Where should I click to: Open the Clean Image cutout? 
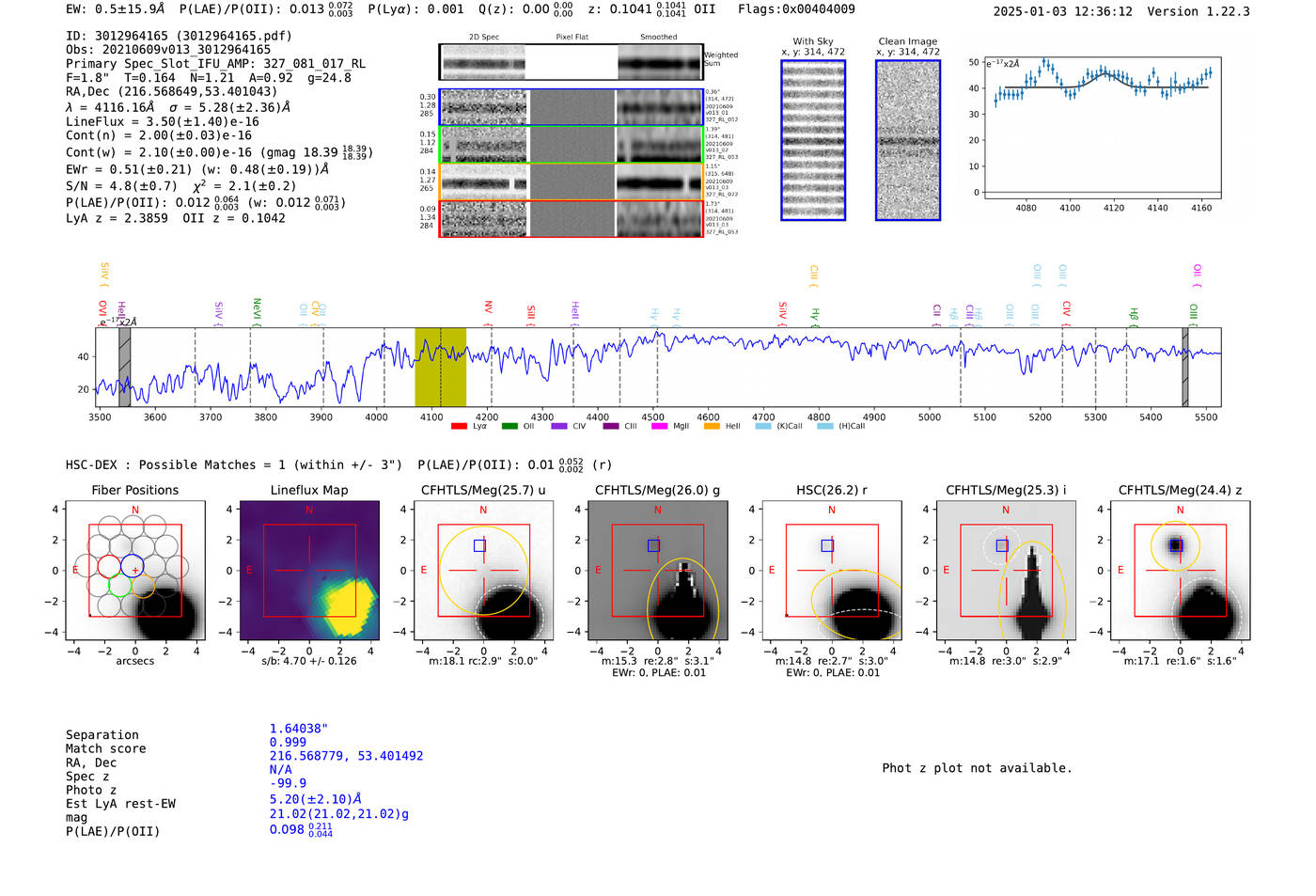pyautogui.click(x=908, y=140)
